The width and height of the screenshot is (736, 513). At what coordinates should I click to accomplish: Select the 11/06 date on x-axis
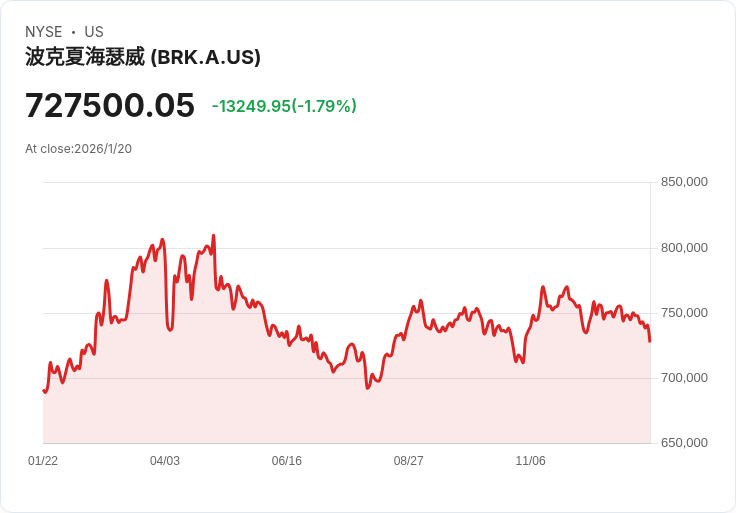pyautogui.click(x=530, y=461)
